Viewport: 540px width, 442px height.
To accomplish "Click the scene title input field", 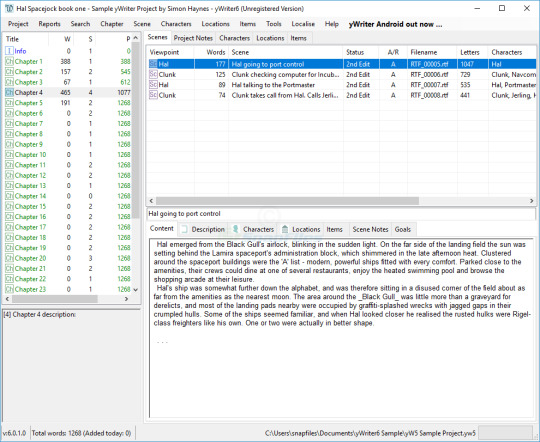I will [341, 214].
